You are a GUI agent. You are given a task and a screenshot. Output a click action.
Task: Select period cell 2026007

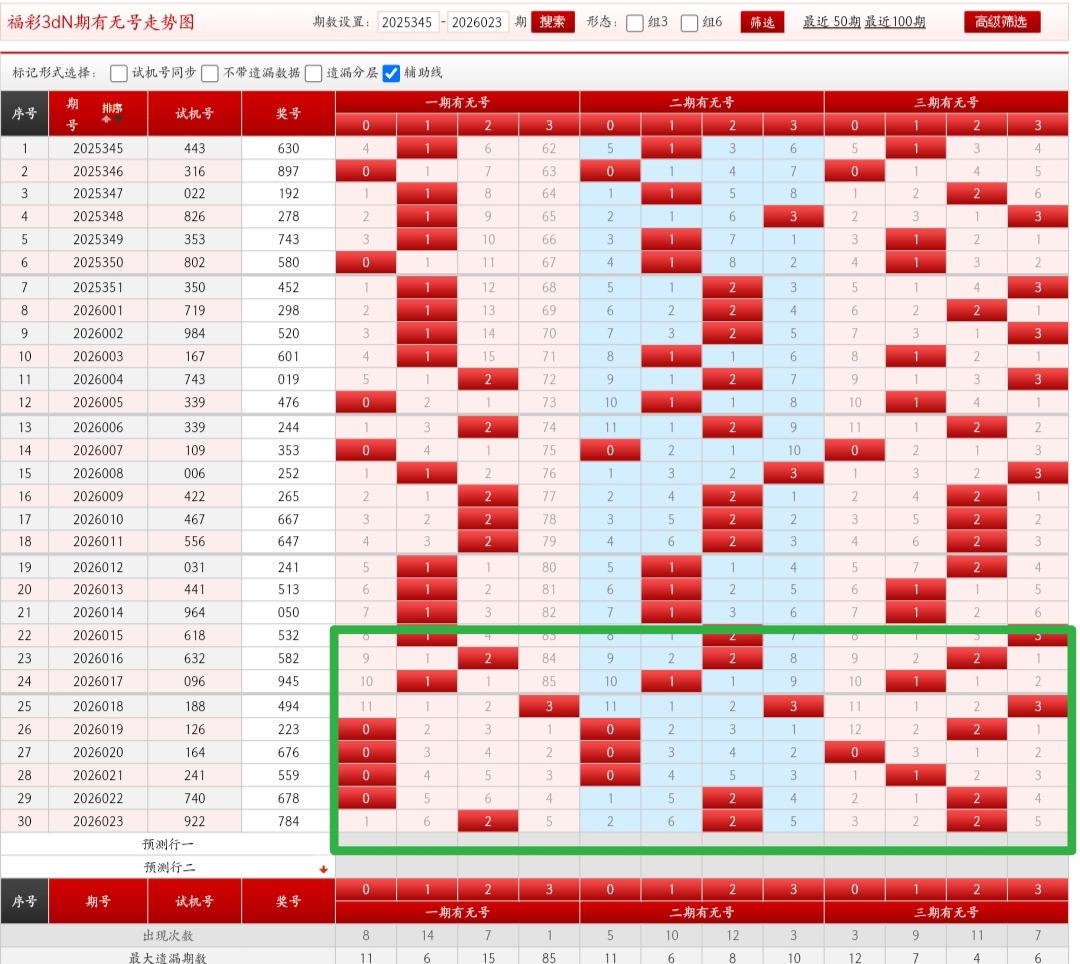(x=98, y=450)
